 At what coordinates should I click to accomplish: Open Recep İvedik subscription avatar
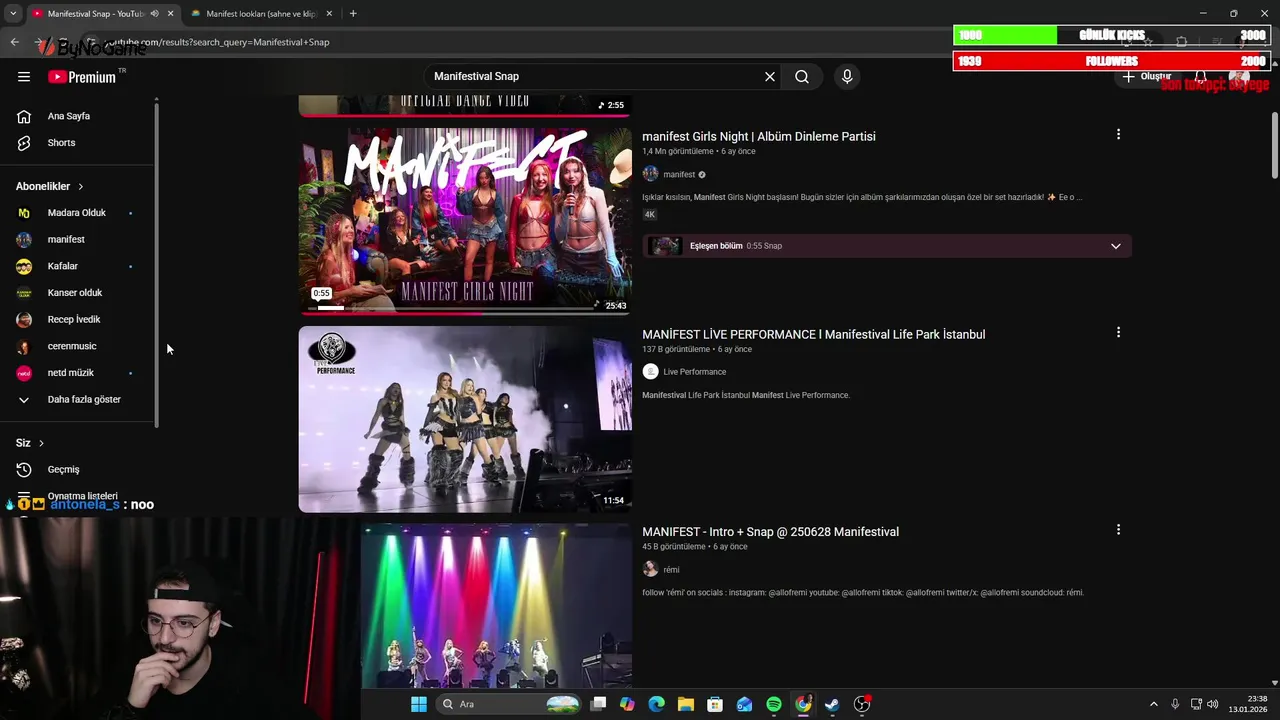tap(24, 319)
